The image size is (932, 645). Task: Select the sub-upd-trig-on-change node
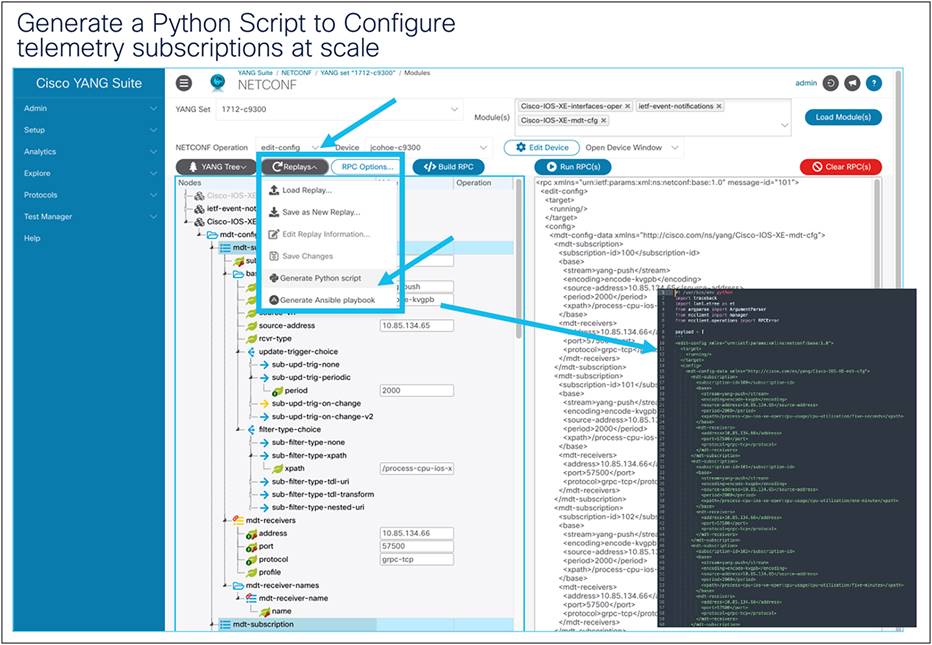pos(316,404)
